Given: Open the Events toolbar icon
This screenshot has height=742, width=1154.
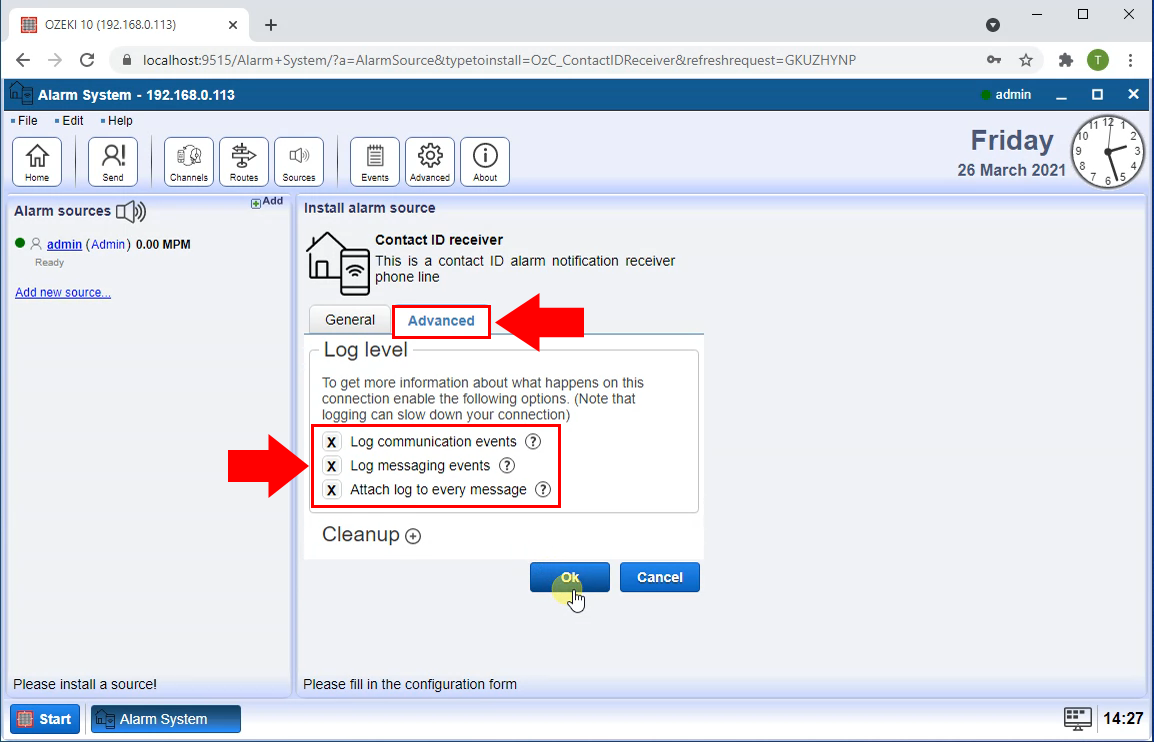Looking at the screenshot, I should pos(375,162).
